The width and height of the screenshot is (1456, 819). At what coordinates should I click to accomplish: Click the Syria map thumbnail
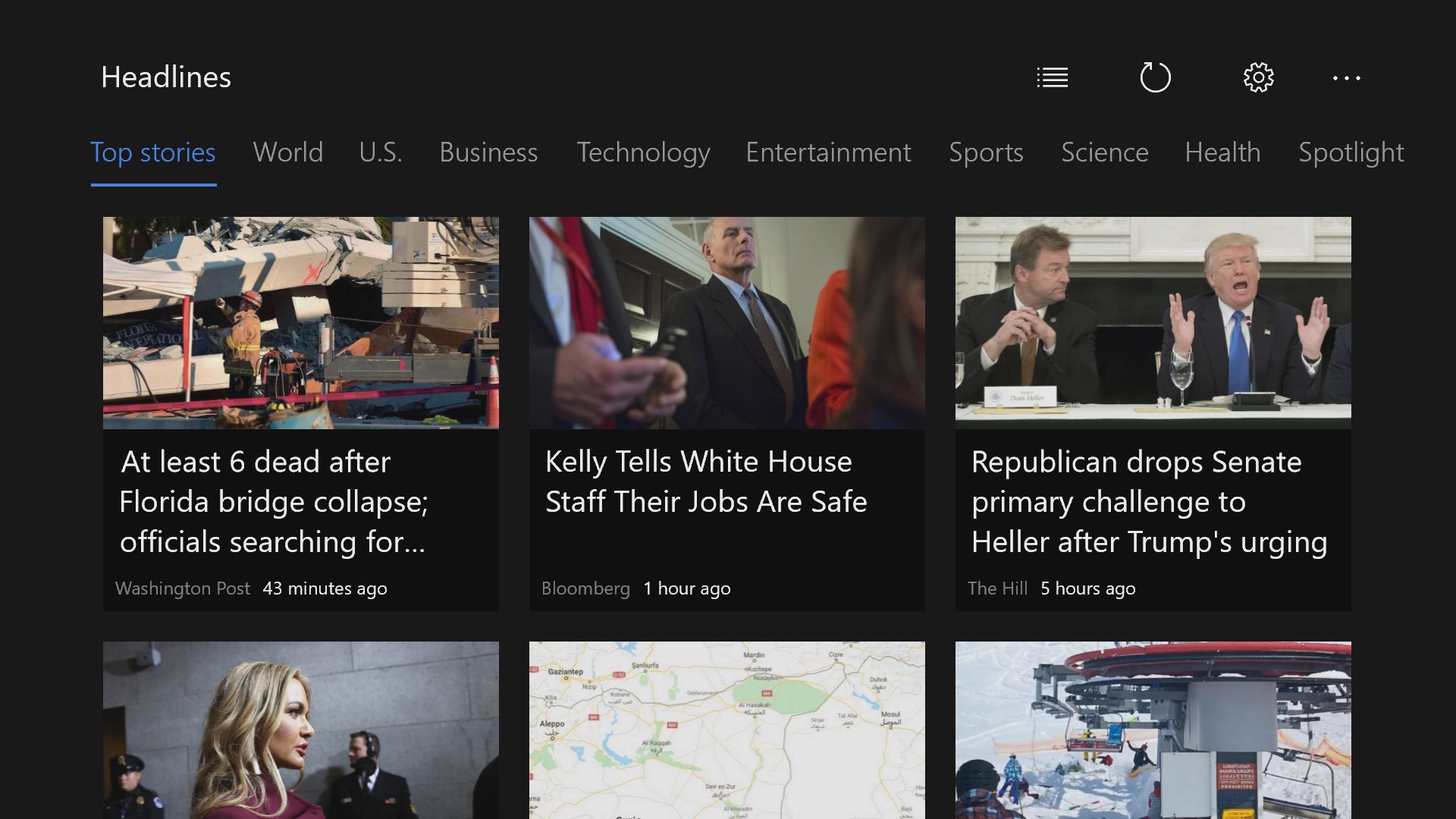(x=726, y=730)
